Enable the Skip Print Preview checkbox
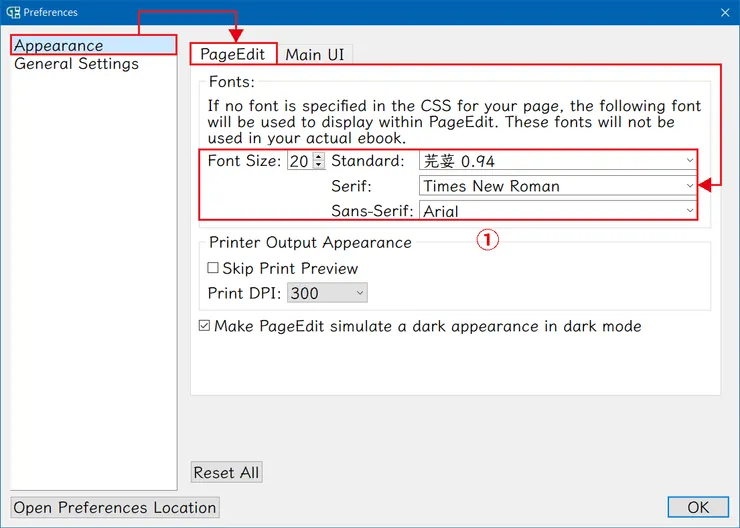Viewport: 740px width, 528px height. coord(213,268)
